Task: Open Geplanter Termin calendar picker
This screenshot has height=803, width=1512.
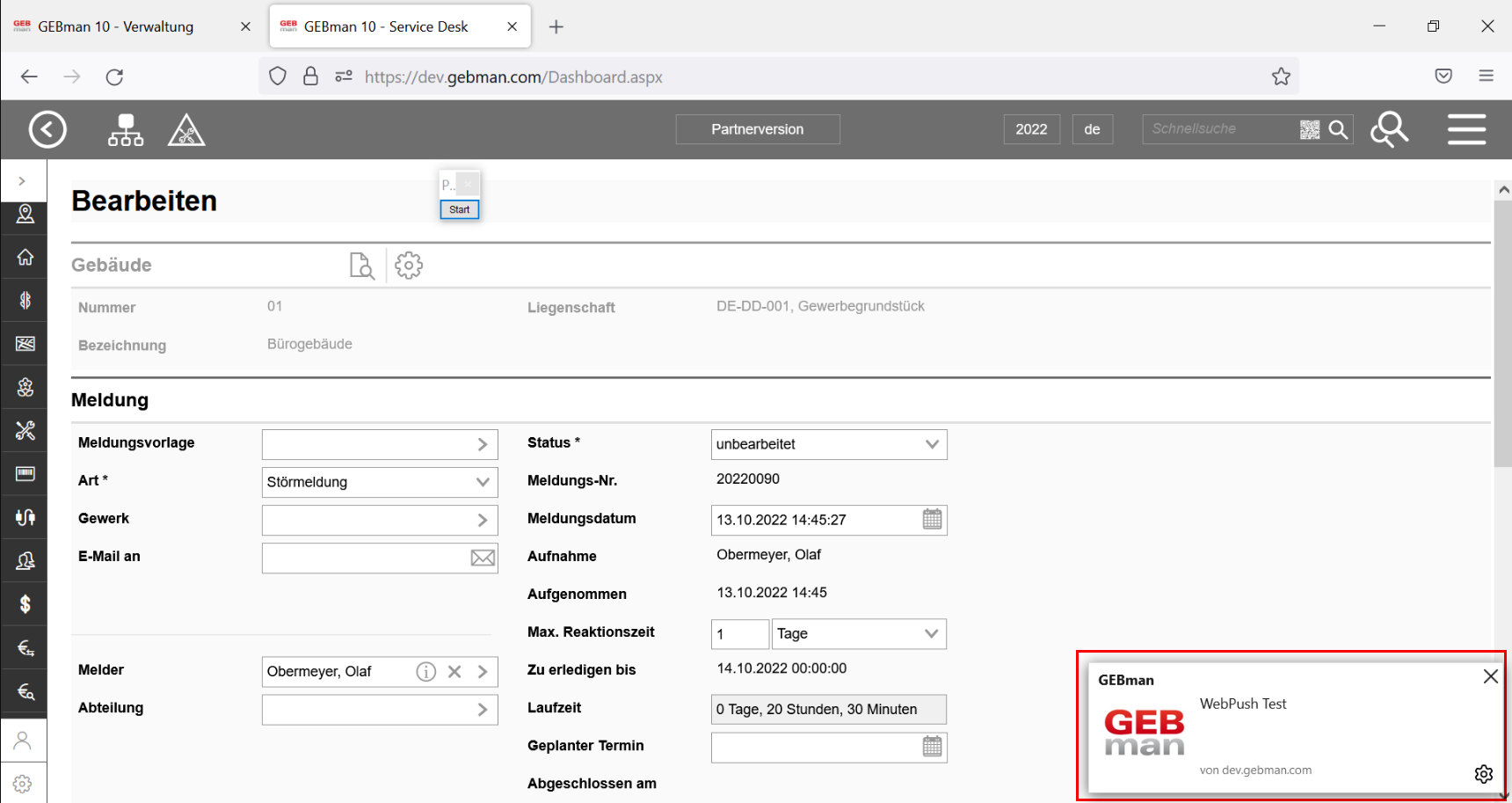Action: tap(932, 747)
